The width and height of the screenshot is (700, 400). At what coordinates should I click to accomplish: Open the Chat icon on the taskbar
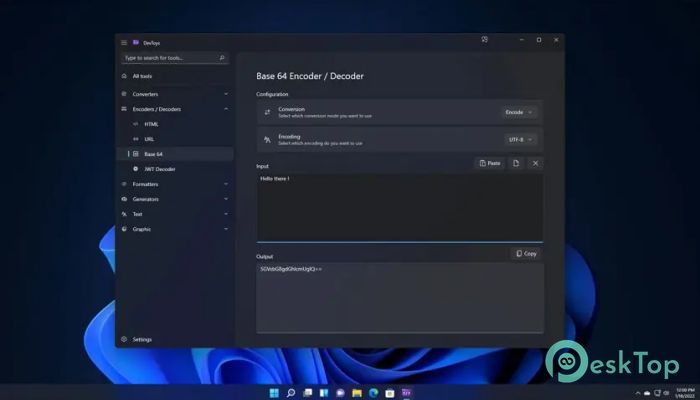pos(341,393)
